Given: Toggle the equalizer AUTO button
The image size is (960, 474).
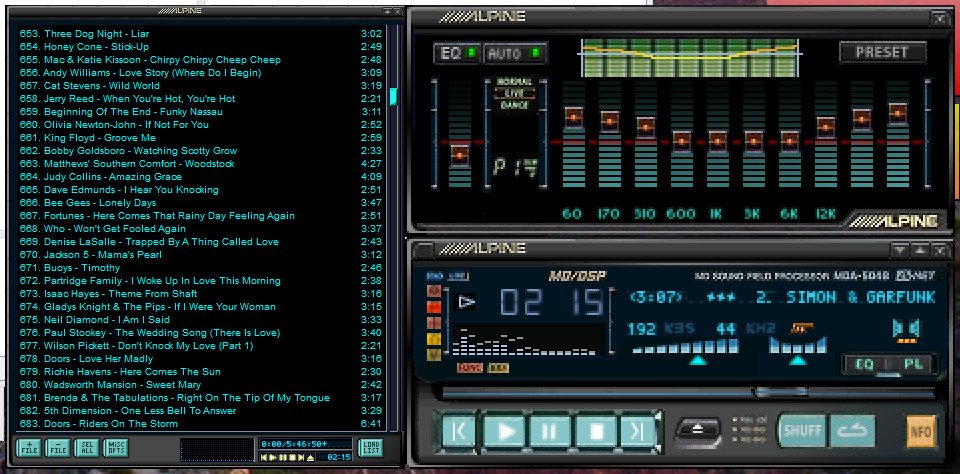Looking at the screenshot, I should pyautogui.click(x=516, y=53).
